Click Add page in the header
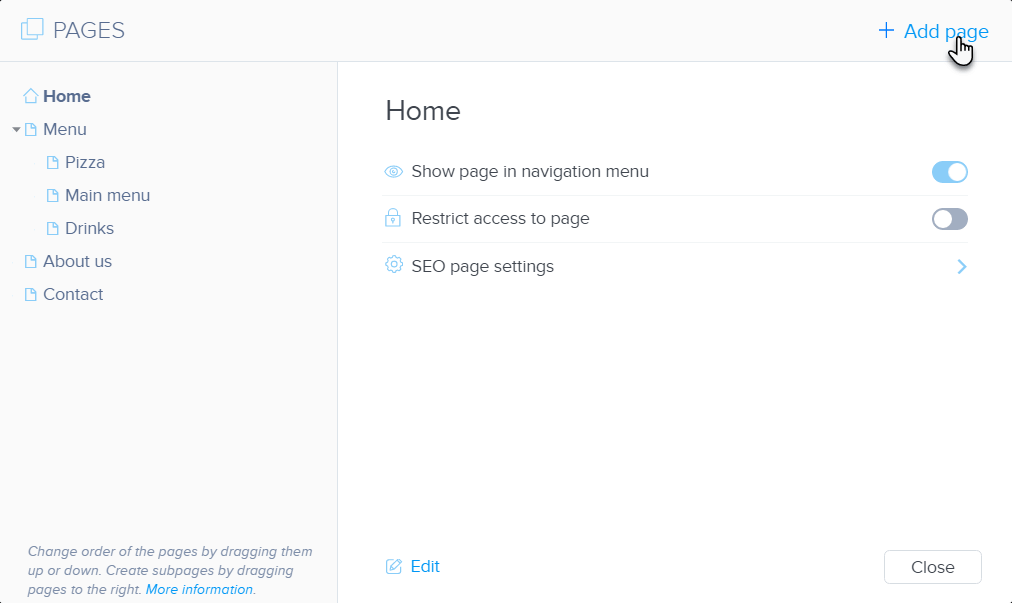Image resolution: width=1012 pixels, height=603 pixels. coord(933,31)
